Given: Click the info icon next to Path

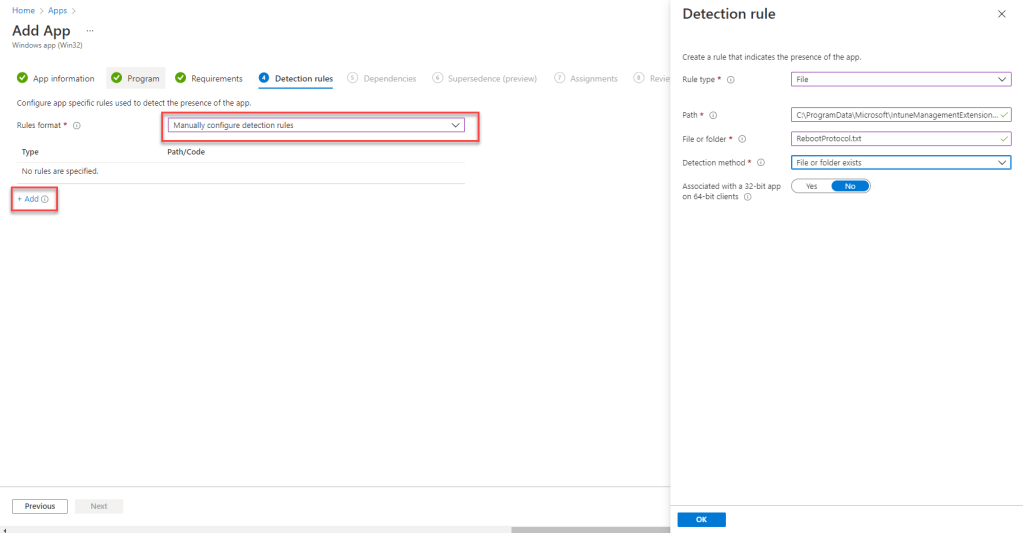Looking at the screenshot, I should [713, 115].
